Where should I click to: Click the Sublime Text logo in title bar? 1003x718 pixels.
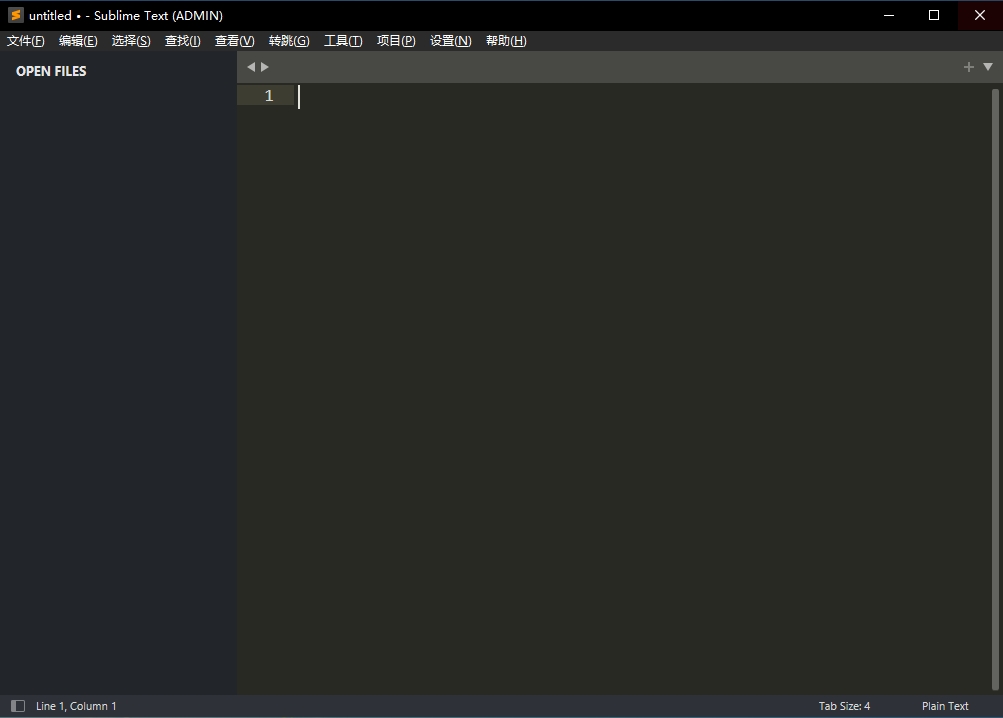point(15,15)
